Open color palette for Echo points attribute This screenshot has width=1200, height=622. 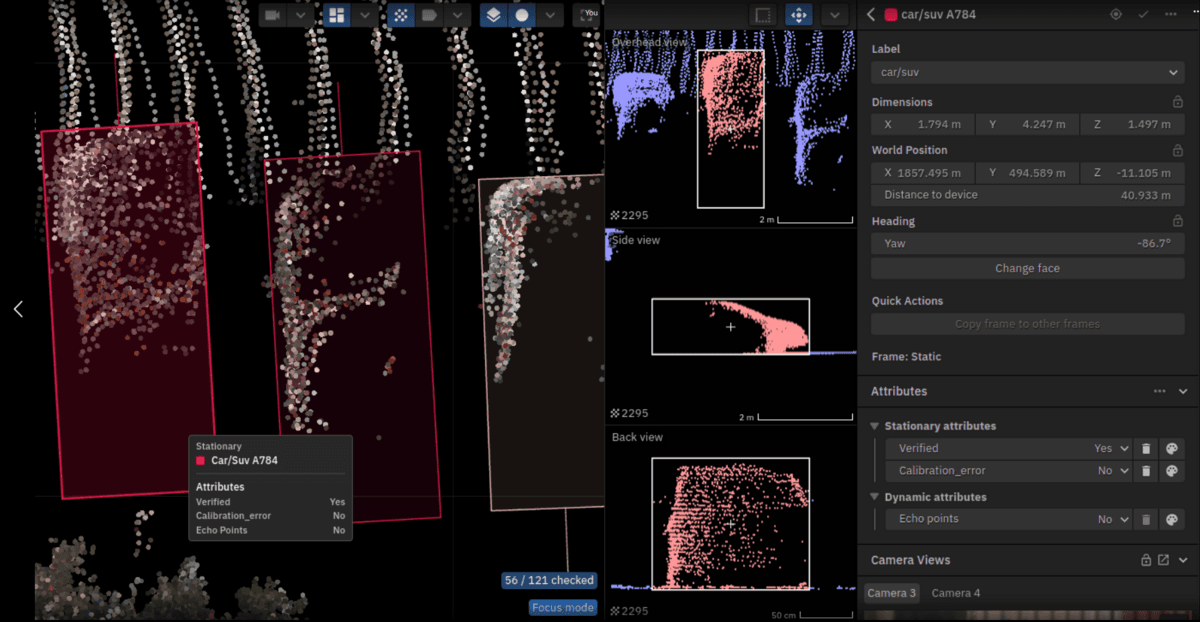pyautogui.click(x=1173, y=519)
